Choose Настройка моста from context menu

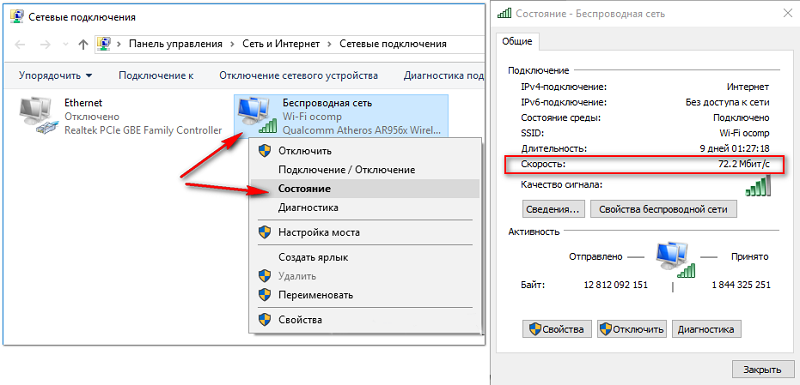(365, 233)
